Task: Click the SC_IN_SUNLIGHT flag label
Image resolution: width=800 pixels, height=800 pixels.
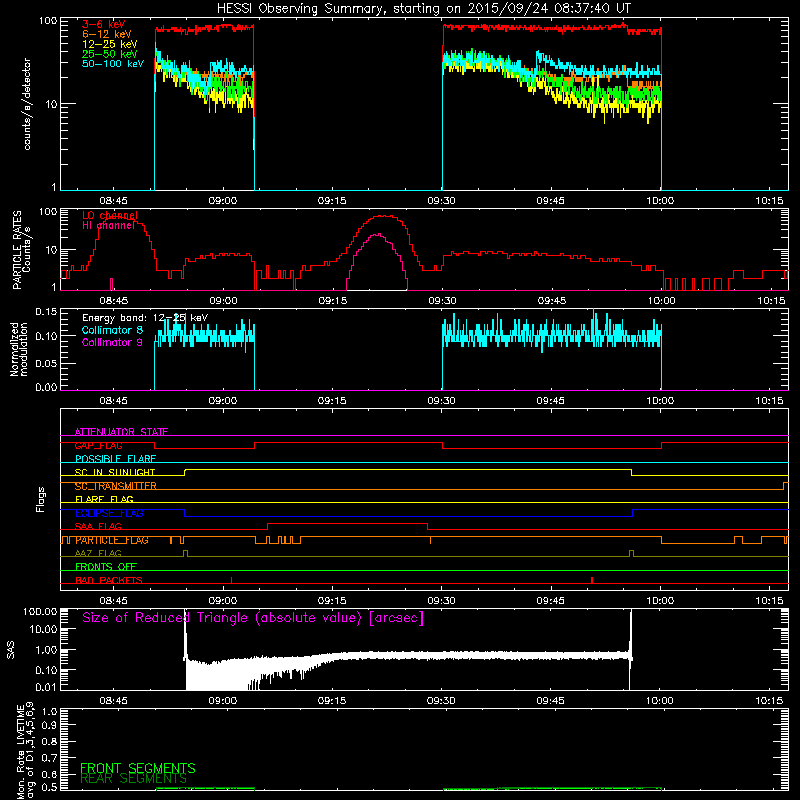Action: [x=115, y=472]
